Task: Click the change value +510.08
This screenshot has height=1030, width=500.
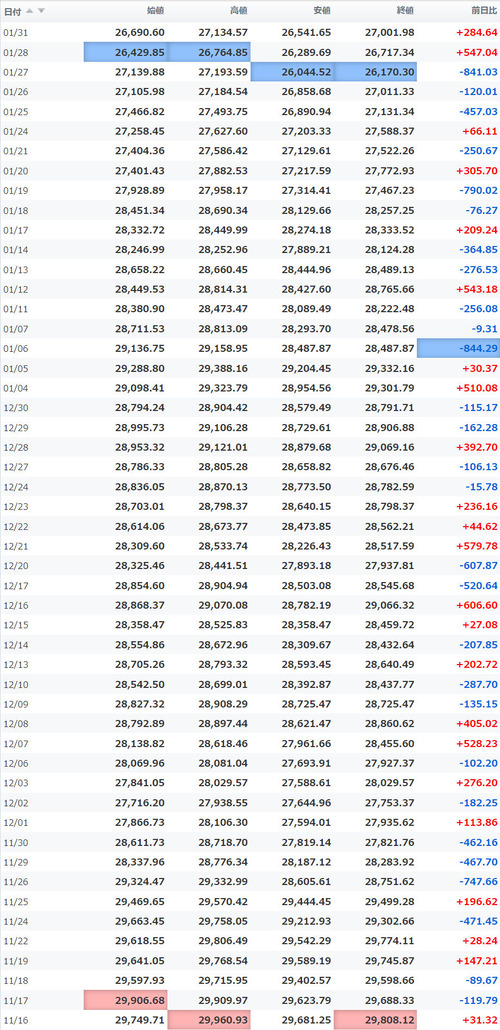Action: pos(476,388)
